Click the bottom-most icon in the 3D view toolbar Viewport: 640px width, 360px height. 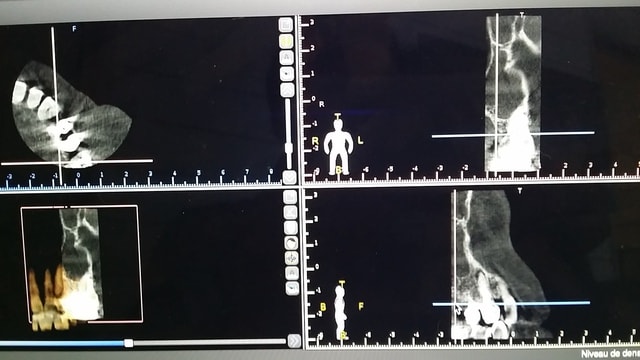(292, 288)
